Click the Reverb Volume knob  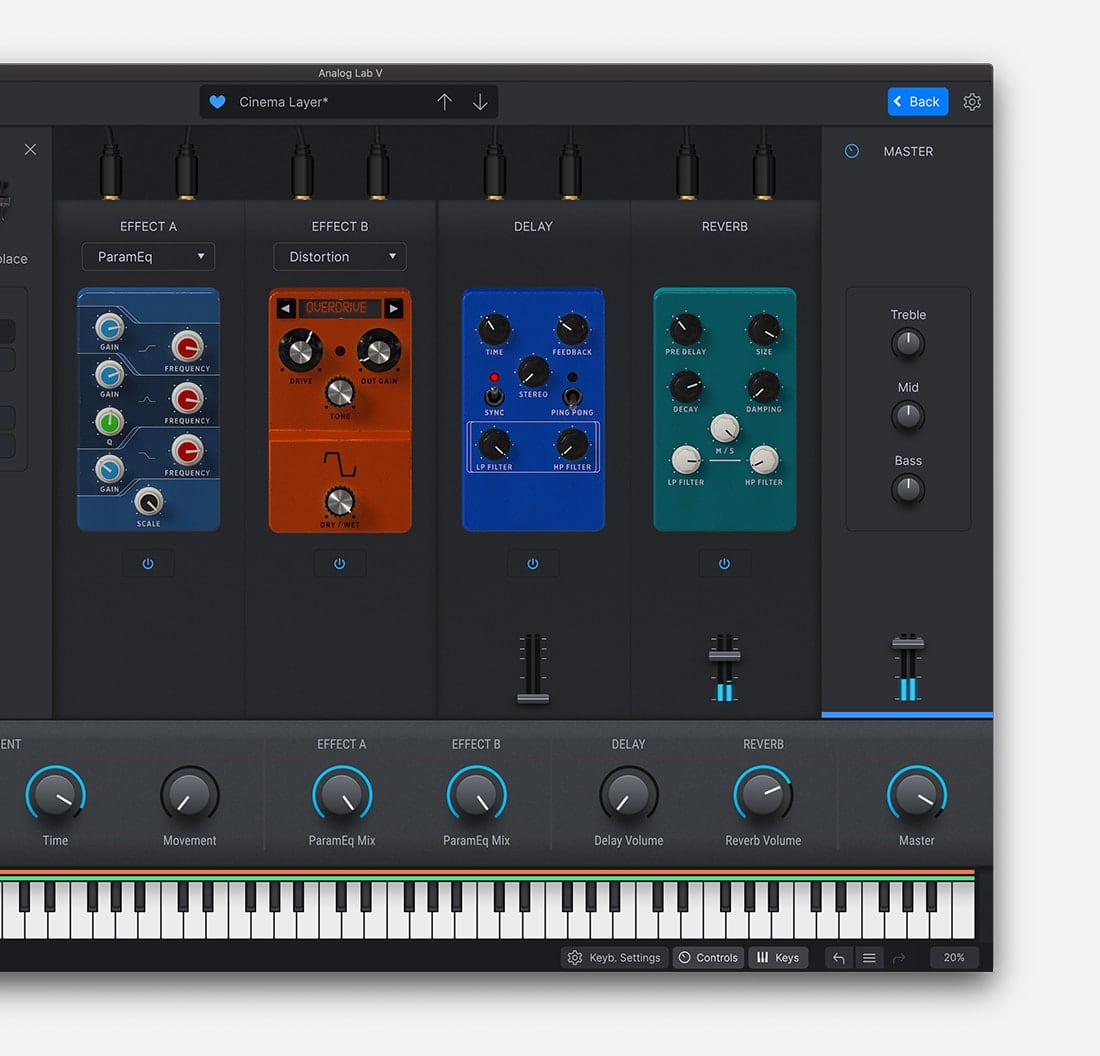click(x=763, y=795)
